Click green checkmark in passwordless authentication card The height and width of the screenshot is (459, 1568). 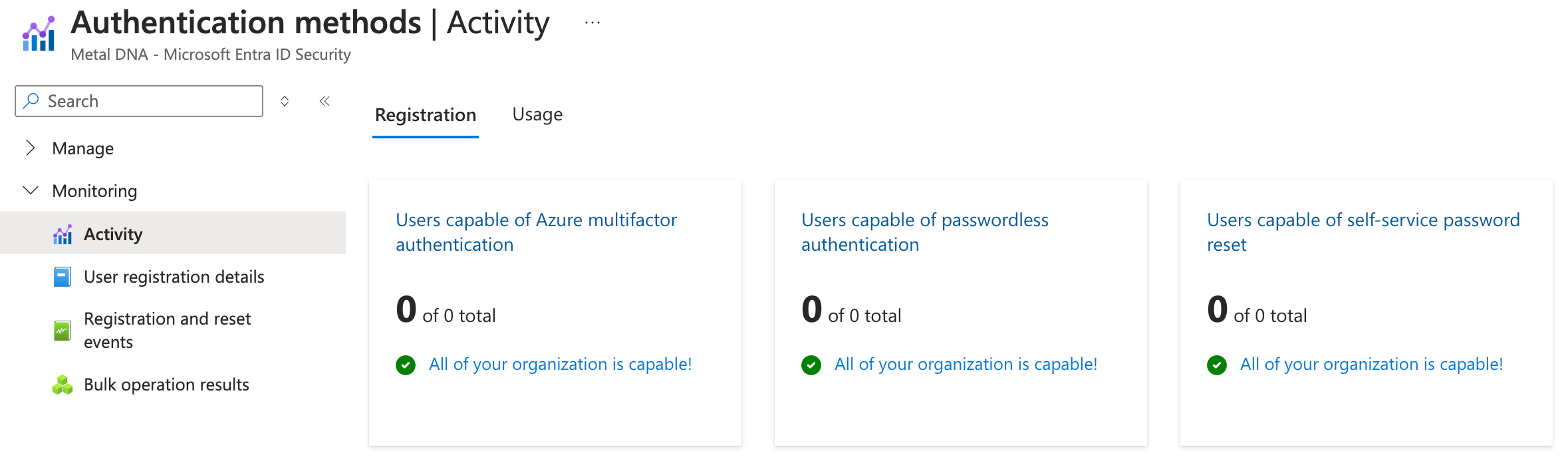pos(811,365)
